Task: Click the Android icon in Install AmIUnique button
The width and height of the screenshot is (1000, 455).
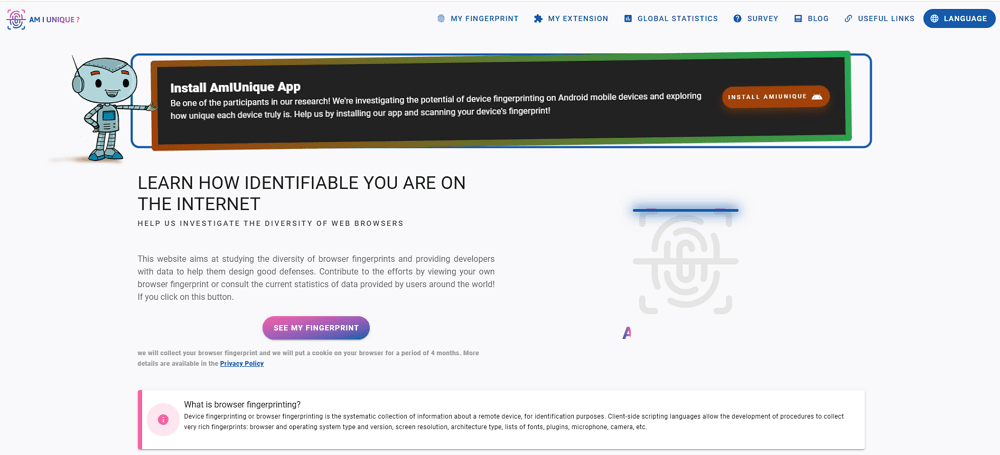Action: tap(817, 97)
